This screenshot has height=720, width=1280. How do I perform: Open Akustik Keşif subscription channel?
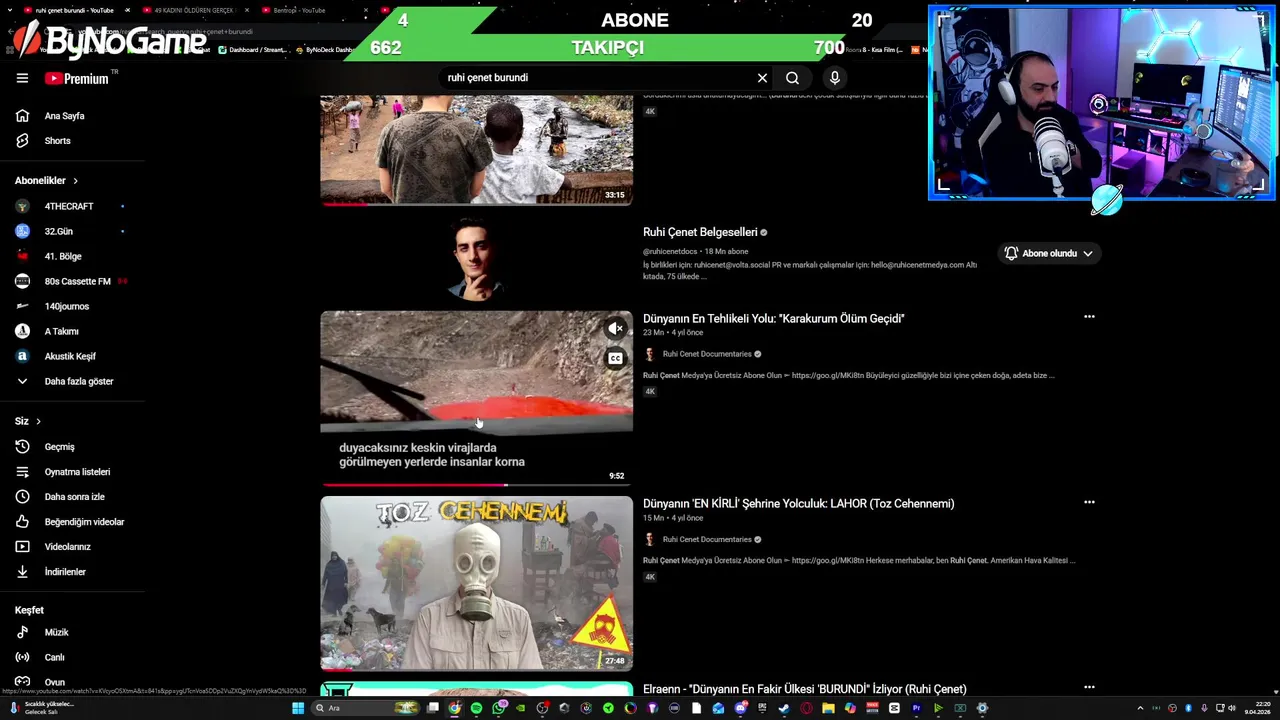[72, 356]
